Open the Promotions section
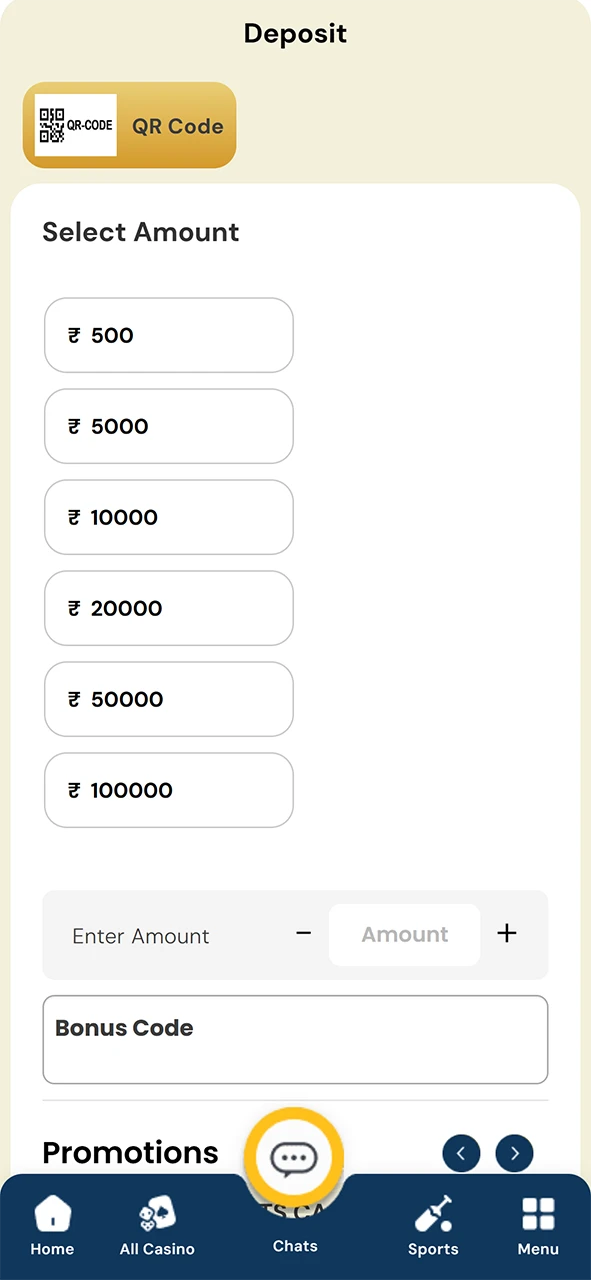591x1280 pixels. point(130,1152)
